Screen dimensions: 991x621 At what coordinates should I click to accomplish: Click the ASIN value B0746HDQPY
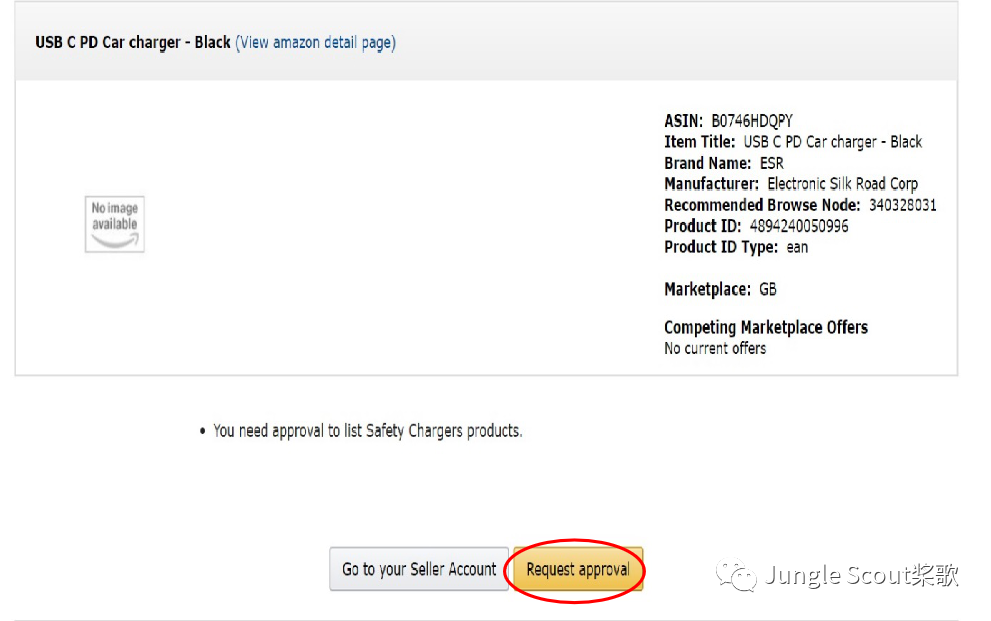click(x=752, y=121)
